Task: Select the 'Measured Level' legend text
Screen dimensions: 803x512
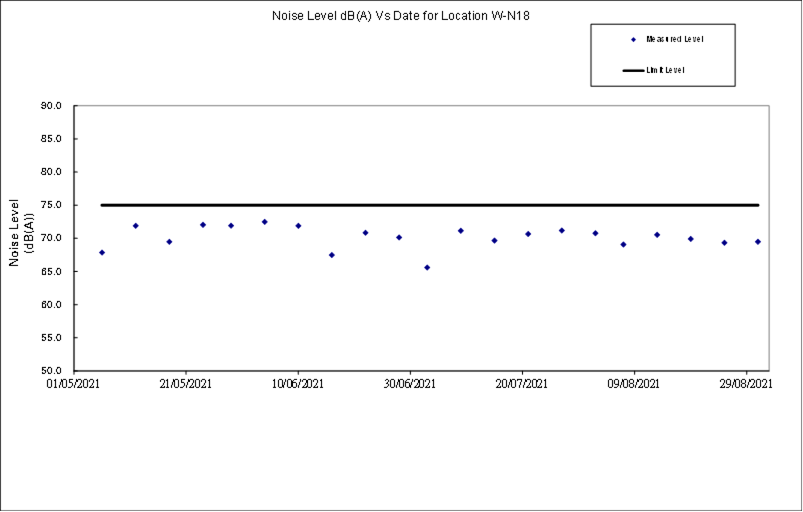Action: (675, 39)
